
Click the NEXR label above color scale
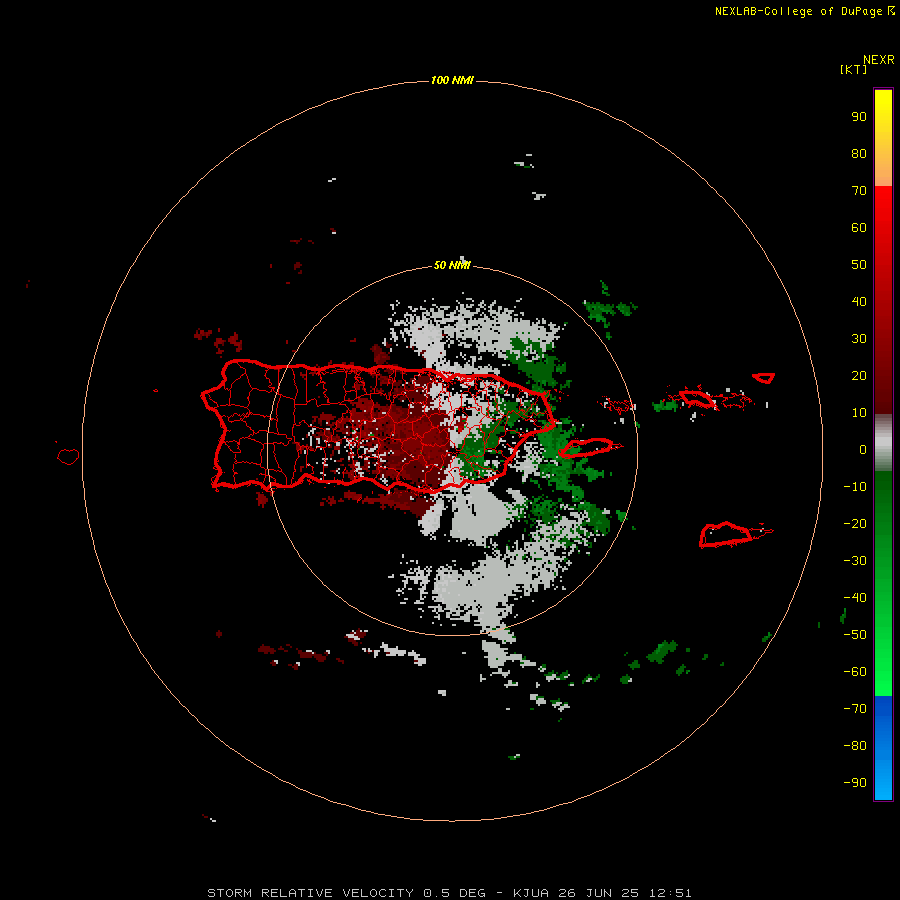[x=879, y=60]
